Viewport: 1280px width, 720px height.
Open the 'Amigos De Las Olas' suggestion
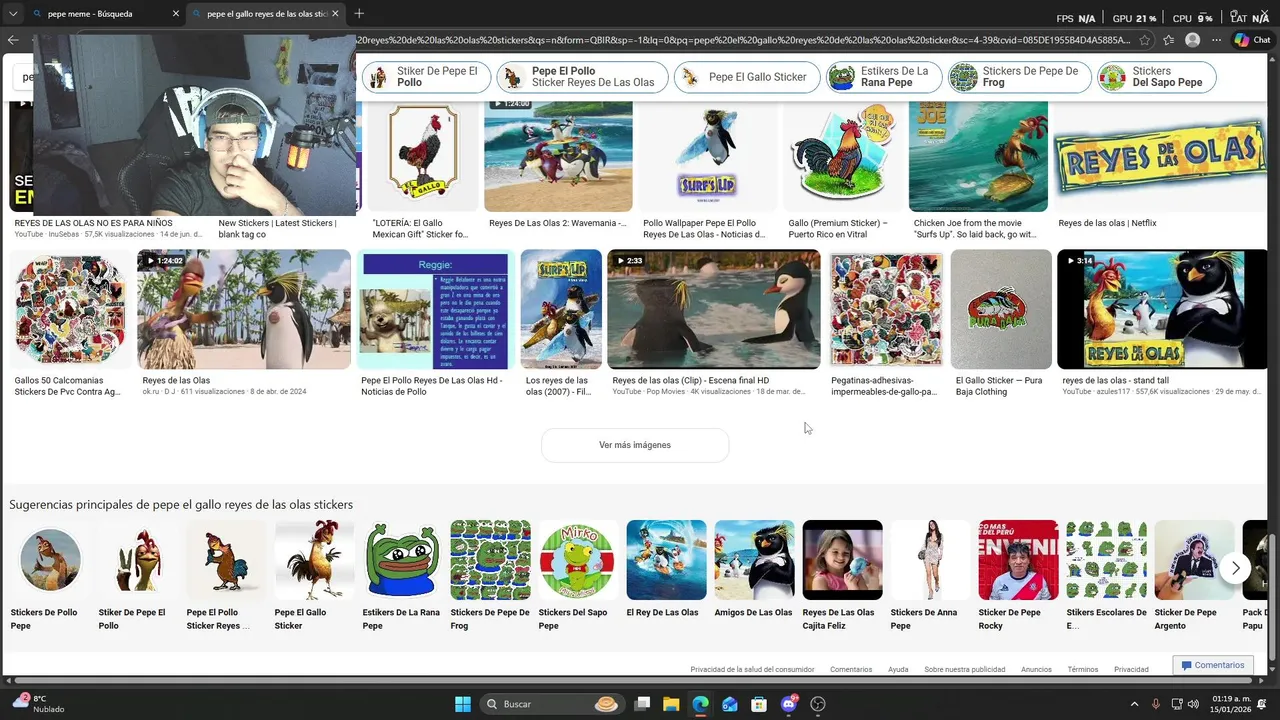(754, 570)
